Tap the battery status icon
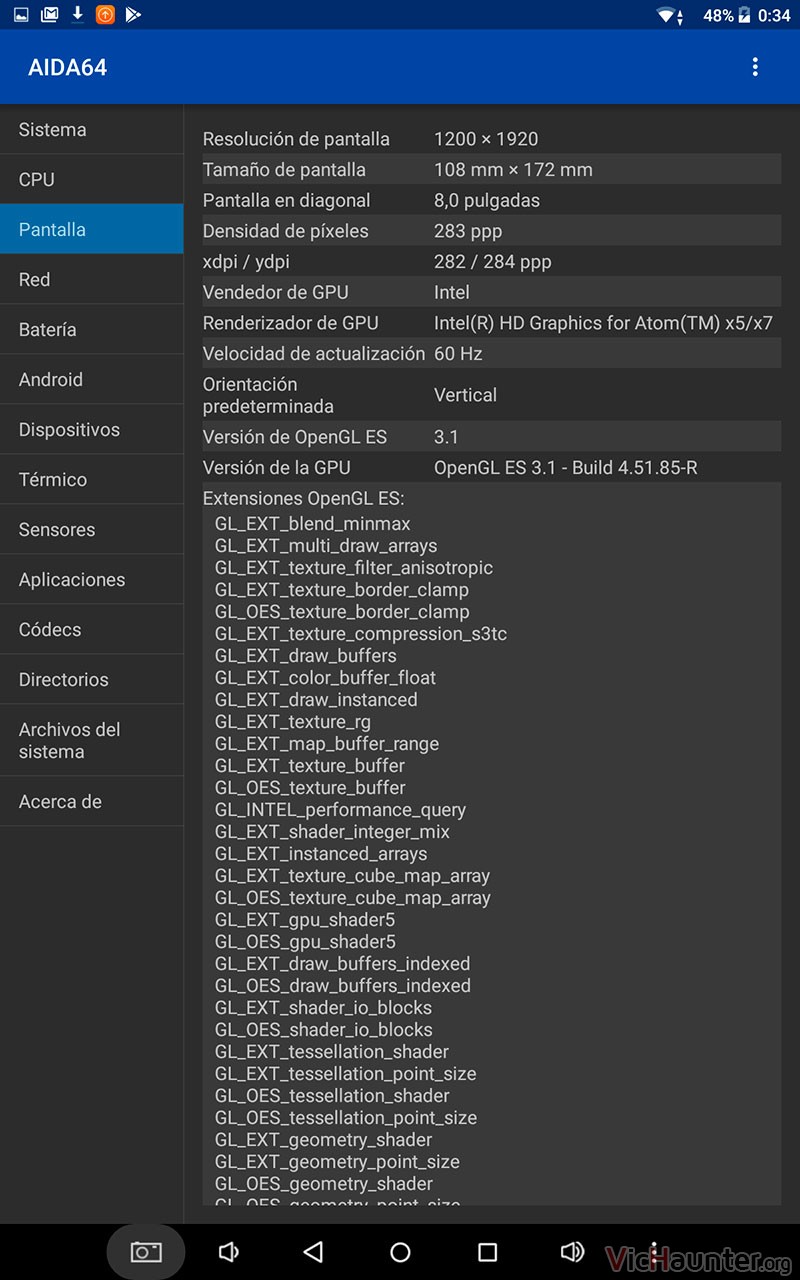This screenshot has height=1280, width=800. coord(744,15)
